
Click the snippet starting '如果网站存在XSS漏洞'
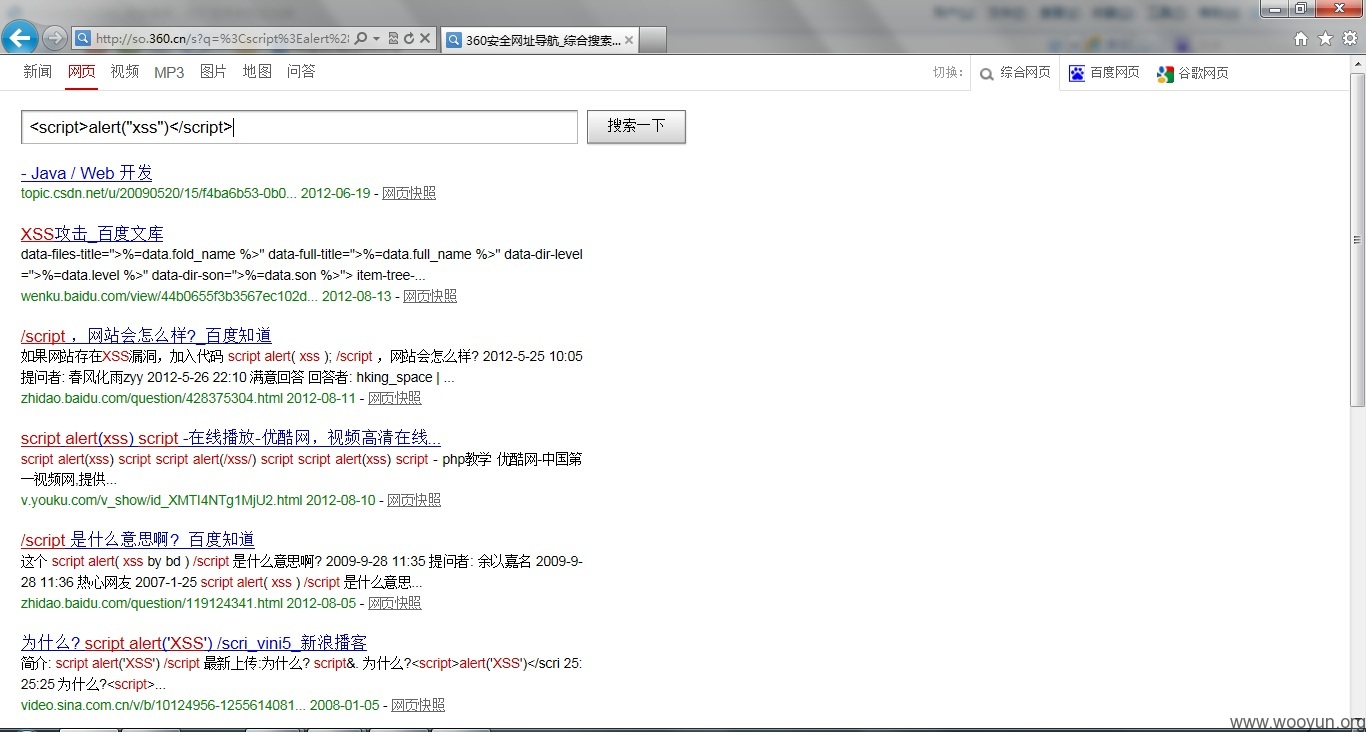coord(302,367)
